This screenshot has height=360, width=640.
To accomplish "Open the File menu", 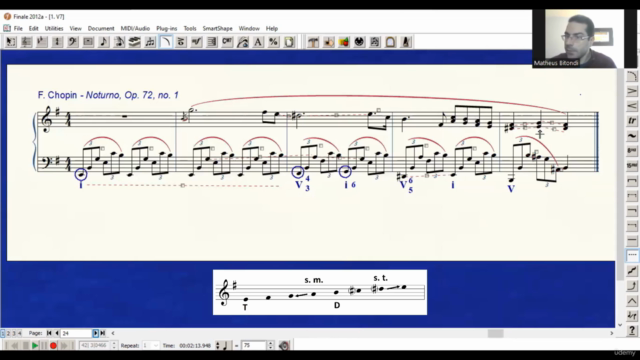I will coord(18,29).
